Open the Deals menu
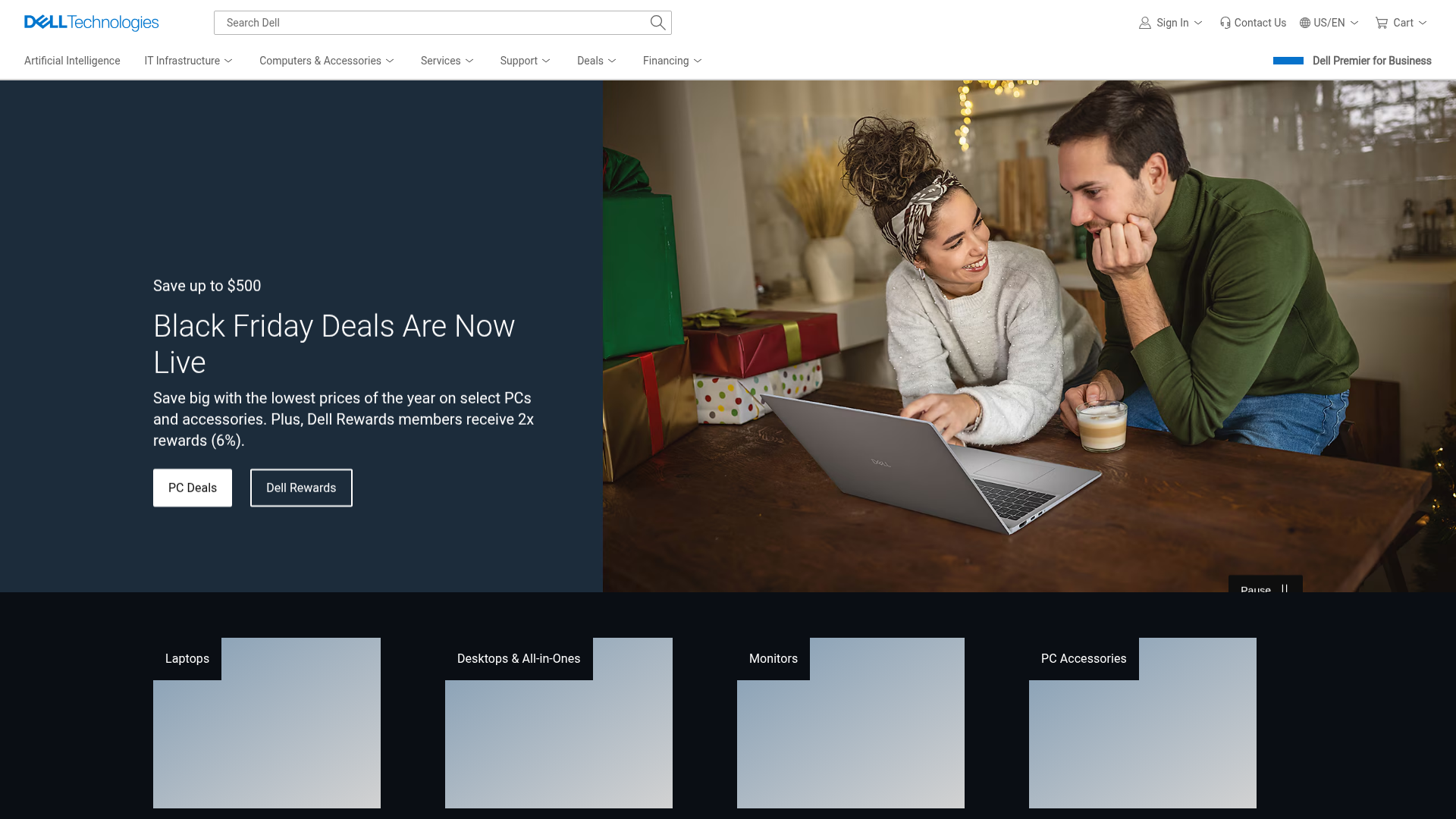The height and width of the screenshot is (819, 1456). [x=596, y=61]
